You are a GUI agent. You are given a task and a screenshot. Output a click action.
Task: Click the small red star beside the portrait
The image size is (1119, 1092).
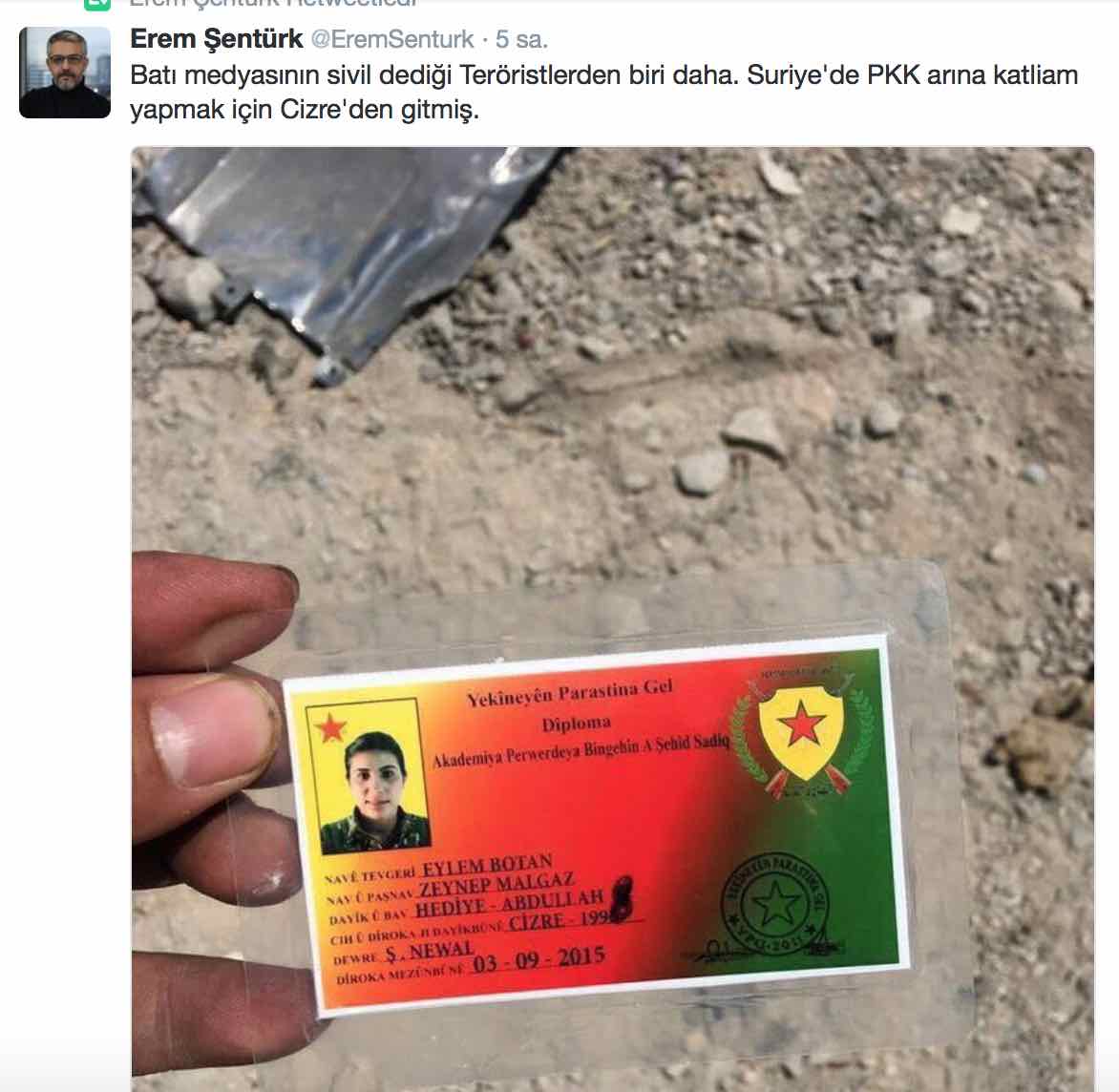(x=331, y=728)
